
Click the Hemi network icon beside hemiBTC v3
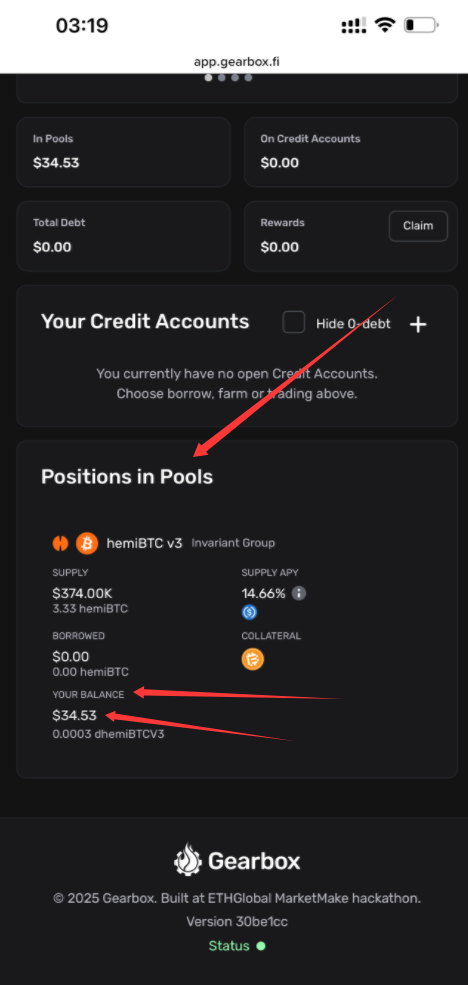coord(60,543)
